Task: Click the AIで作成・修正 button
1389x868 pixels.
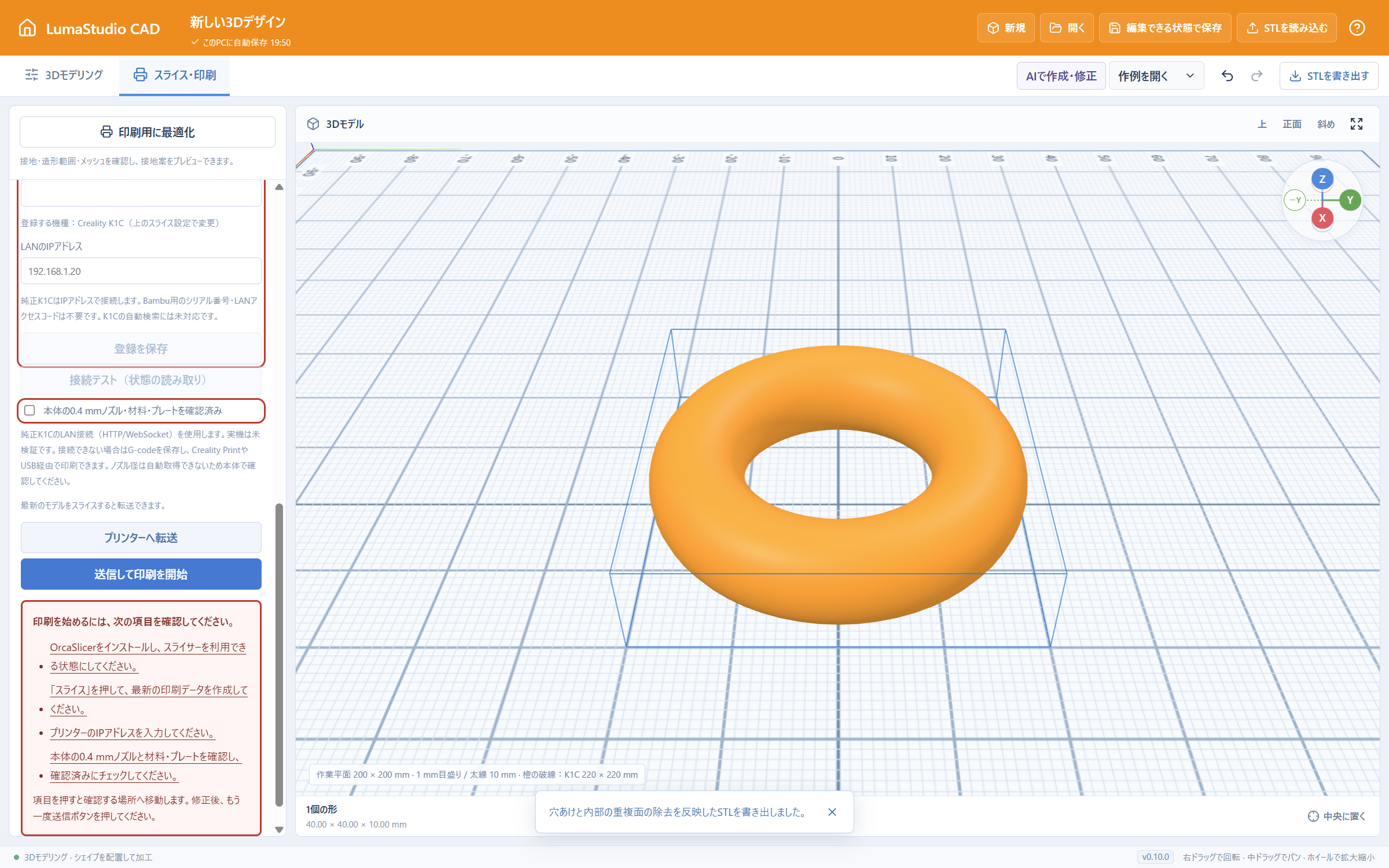Action: coord(1061,76)
